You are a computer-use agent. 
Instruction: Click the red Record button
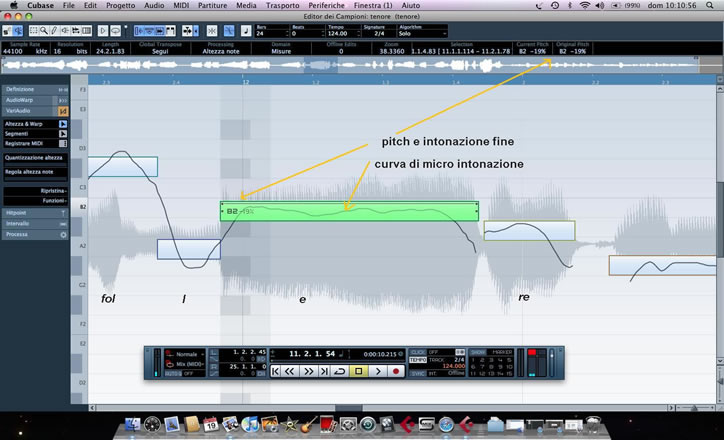396,371
